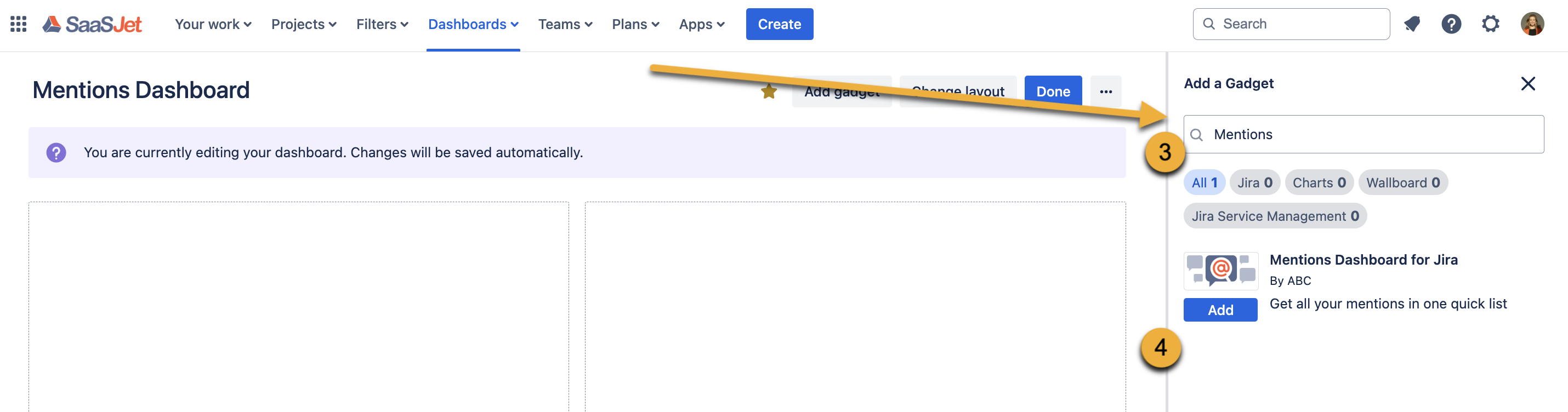Toggle the dashboard favorite star

coord(768,91)
